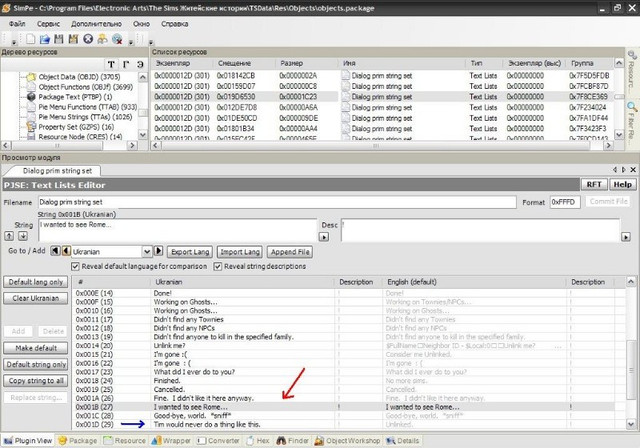The height and width of the screenshot is (448, 640).
Task: Open the Сервис menu
Action: pos(48,24)
